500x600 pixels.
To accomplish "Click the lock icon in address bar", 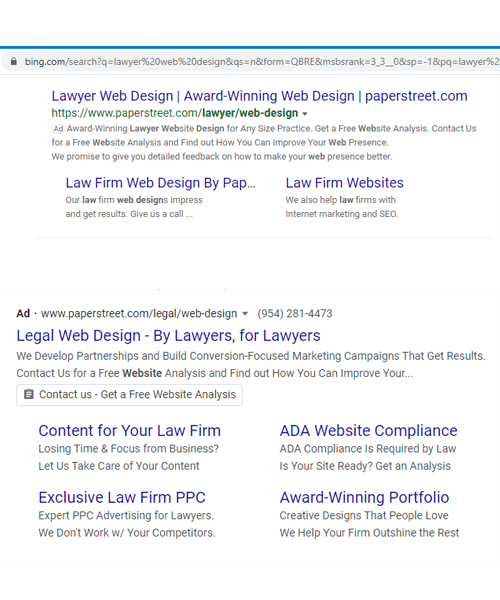I will 14,61.
